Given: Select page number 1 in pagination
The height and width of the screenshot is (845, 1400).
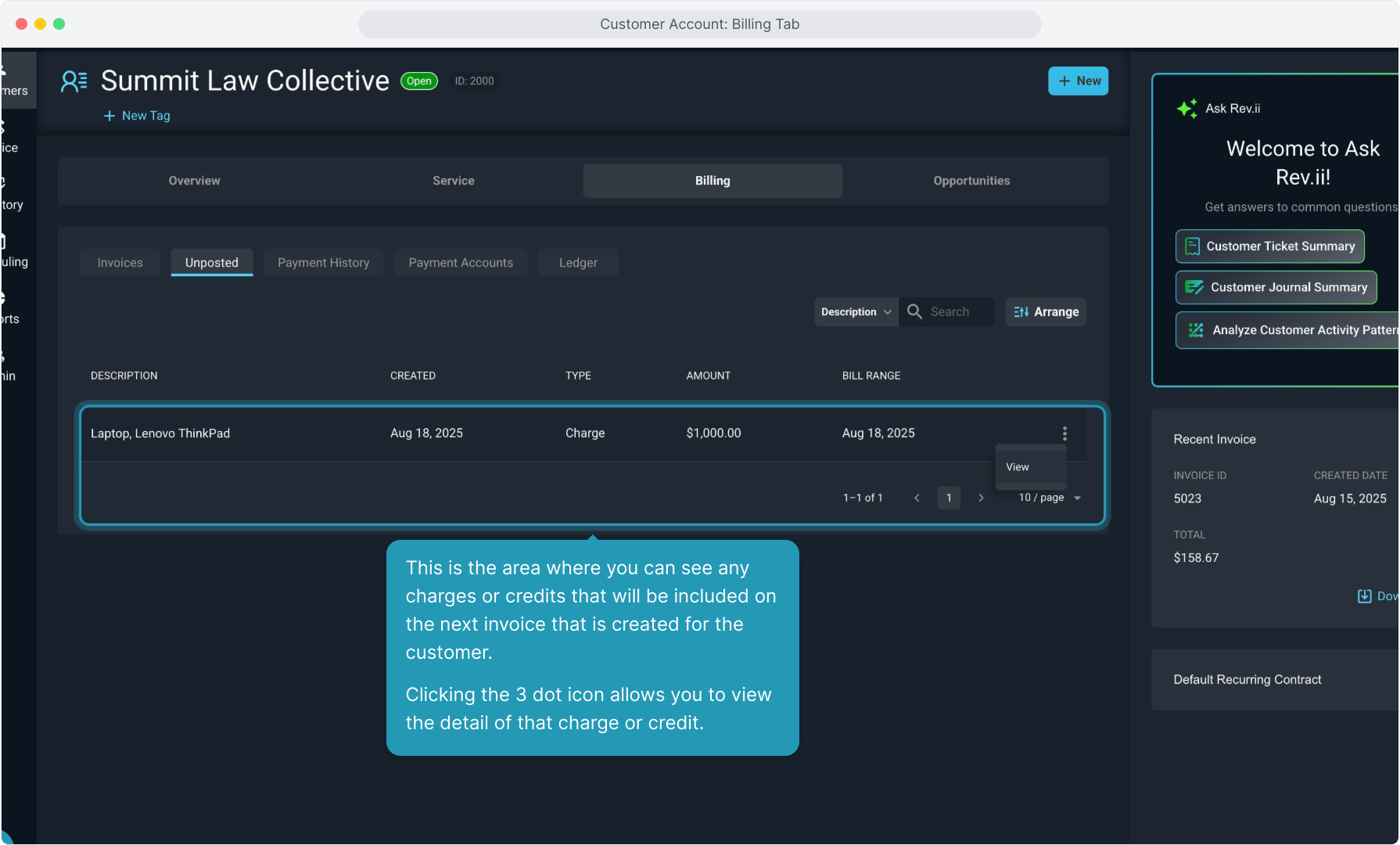Looking at the screenshot, I should 949,498.
